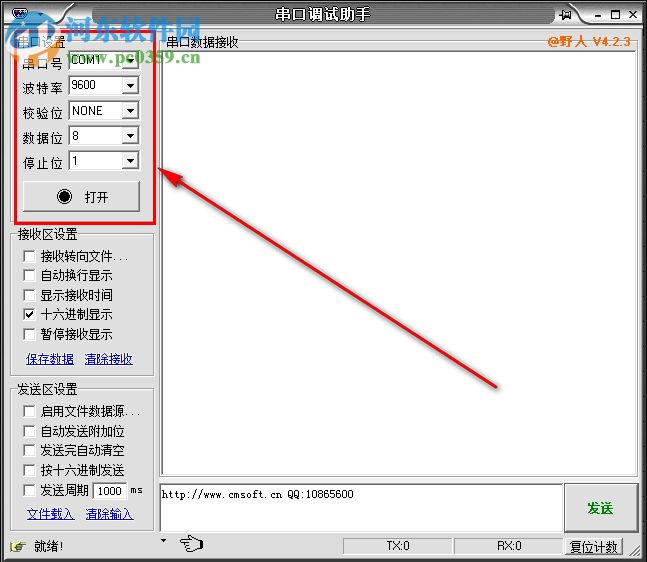Maximize the 串口调试助手 window
The image size is (647, 562).
coord(615,15)
